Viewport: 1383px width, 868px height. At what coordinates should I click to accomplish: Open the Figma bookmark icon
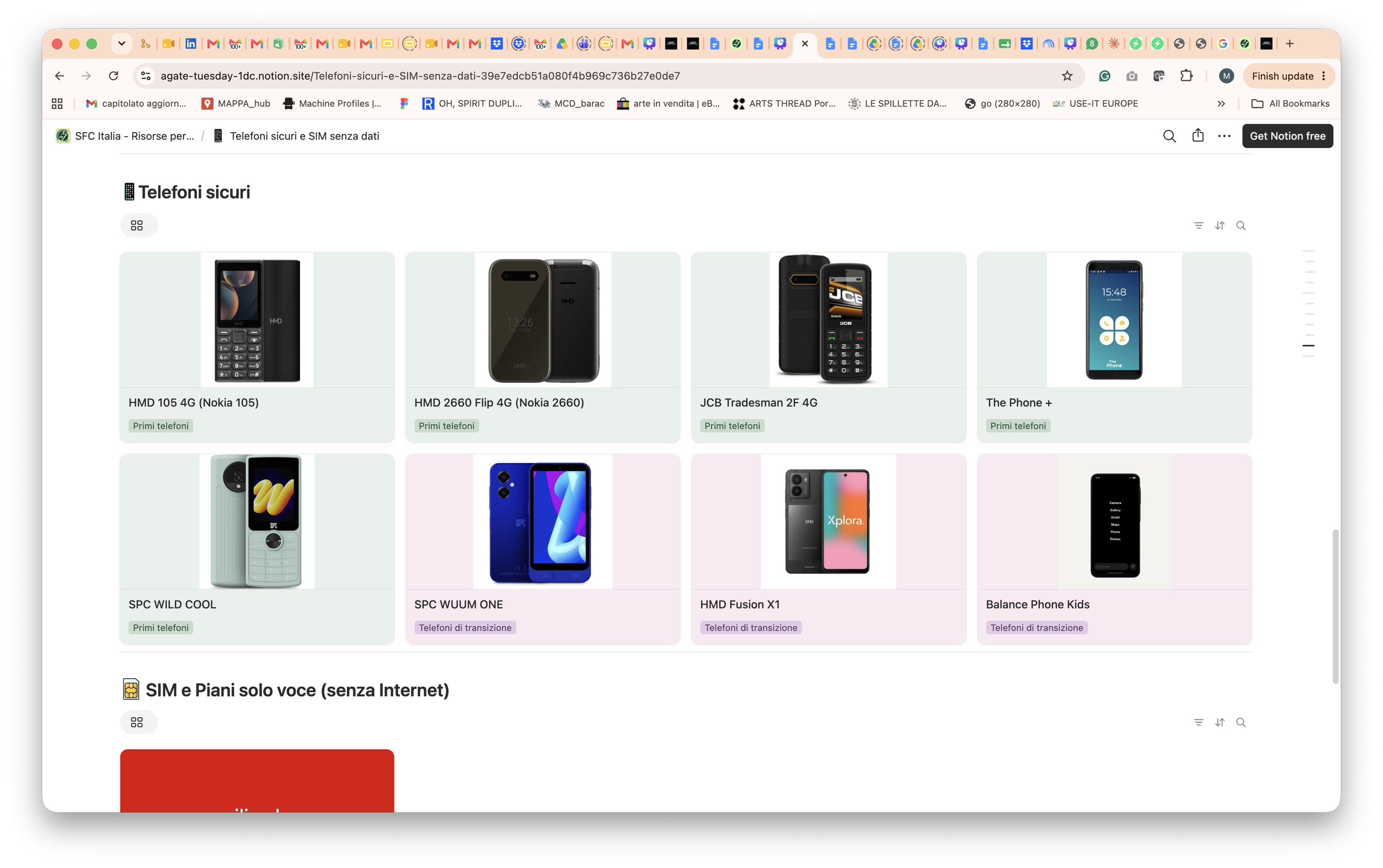(404, 103)
